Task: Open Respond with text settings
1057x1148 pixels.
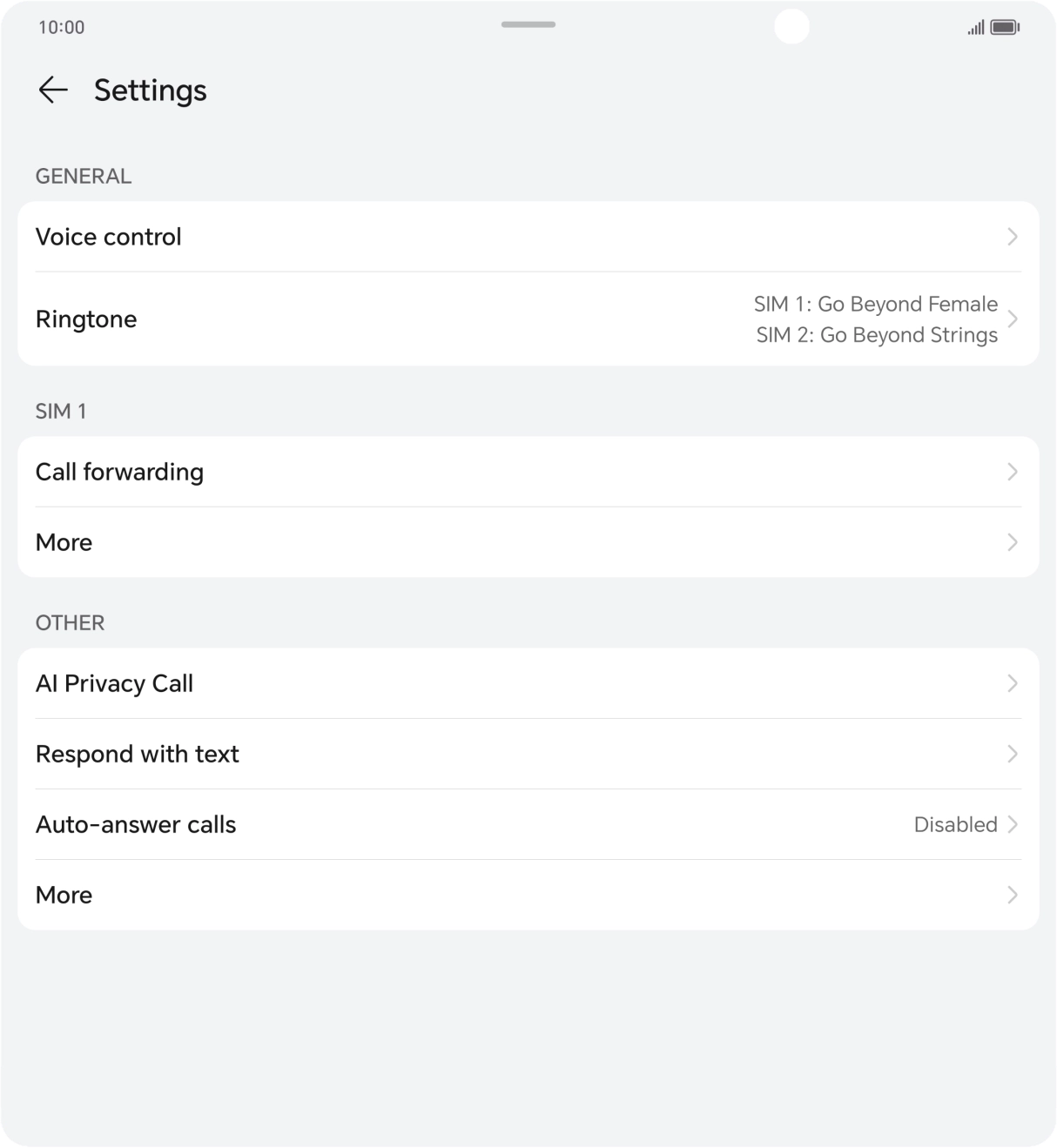Action: 138,754
